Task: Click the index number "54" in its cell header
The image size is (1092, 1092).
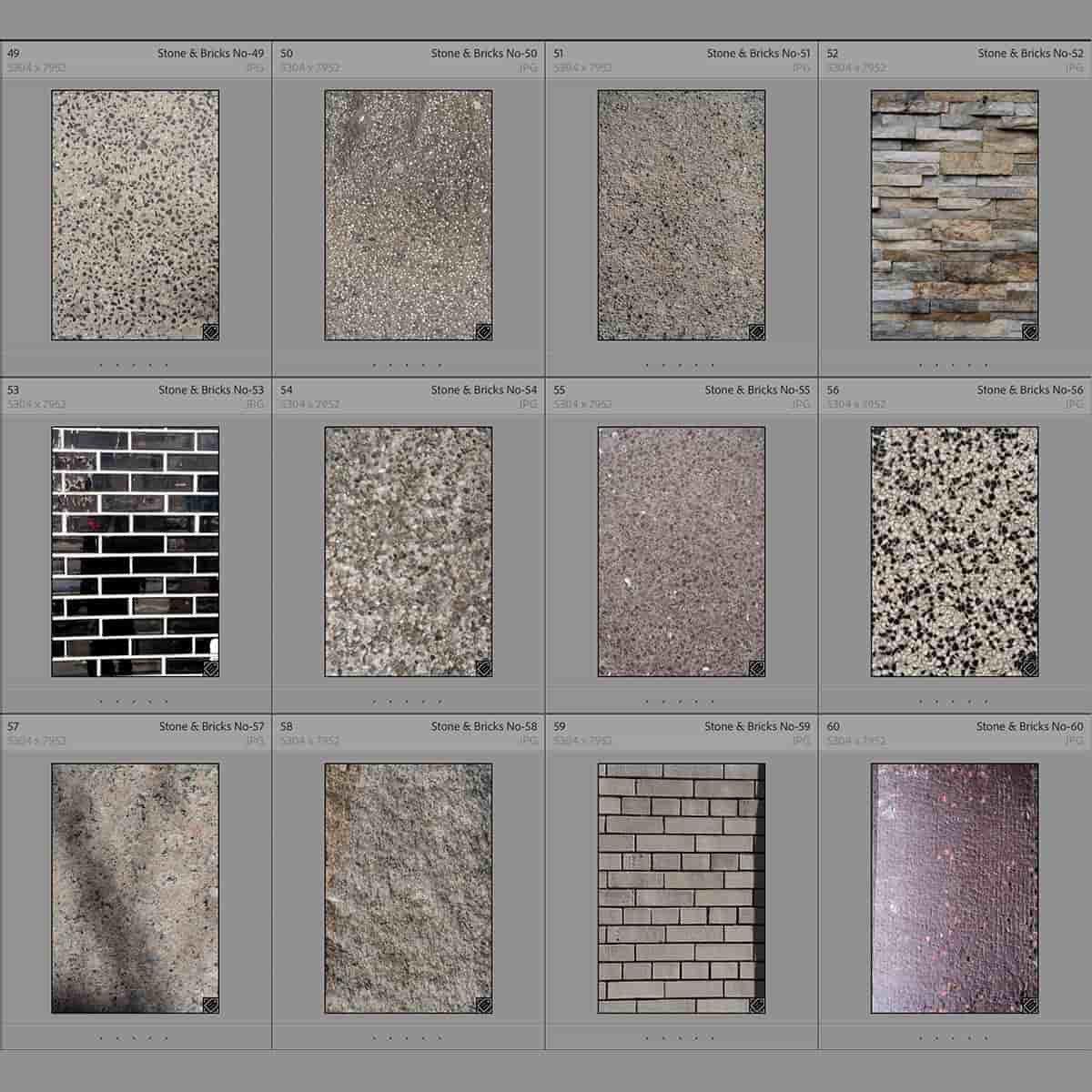Action: tap(287, 389)
